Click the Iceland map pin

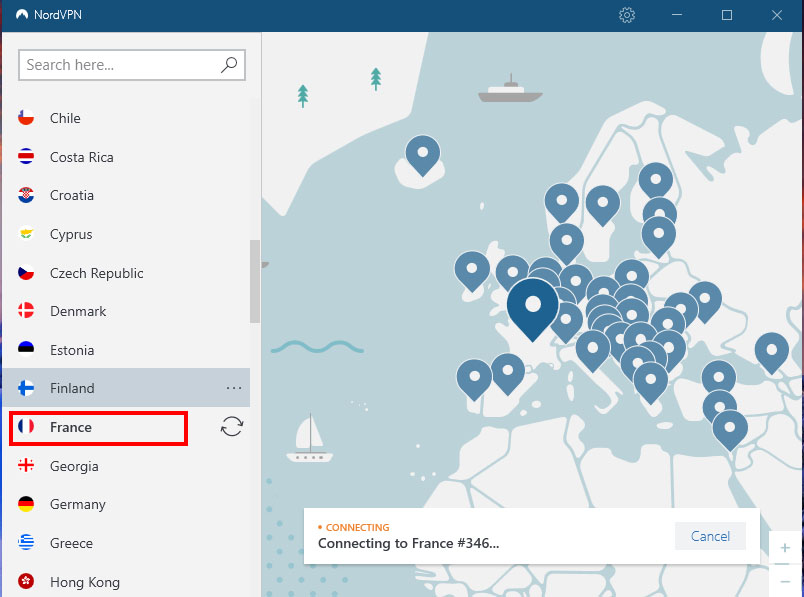point(423,153)
